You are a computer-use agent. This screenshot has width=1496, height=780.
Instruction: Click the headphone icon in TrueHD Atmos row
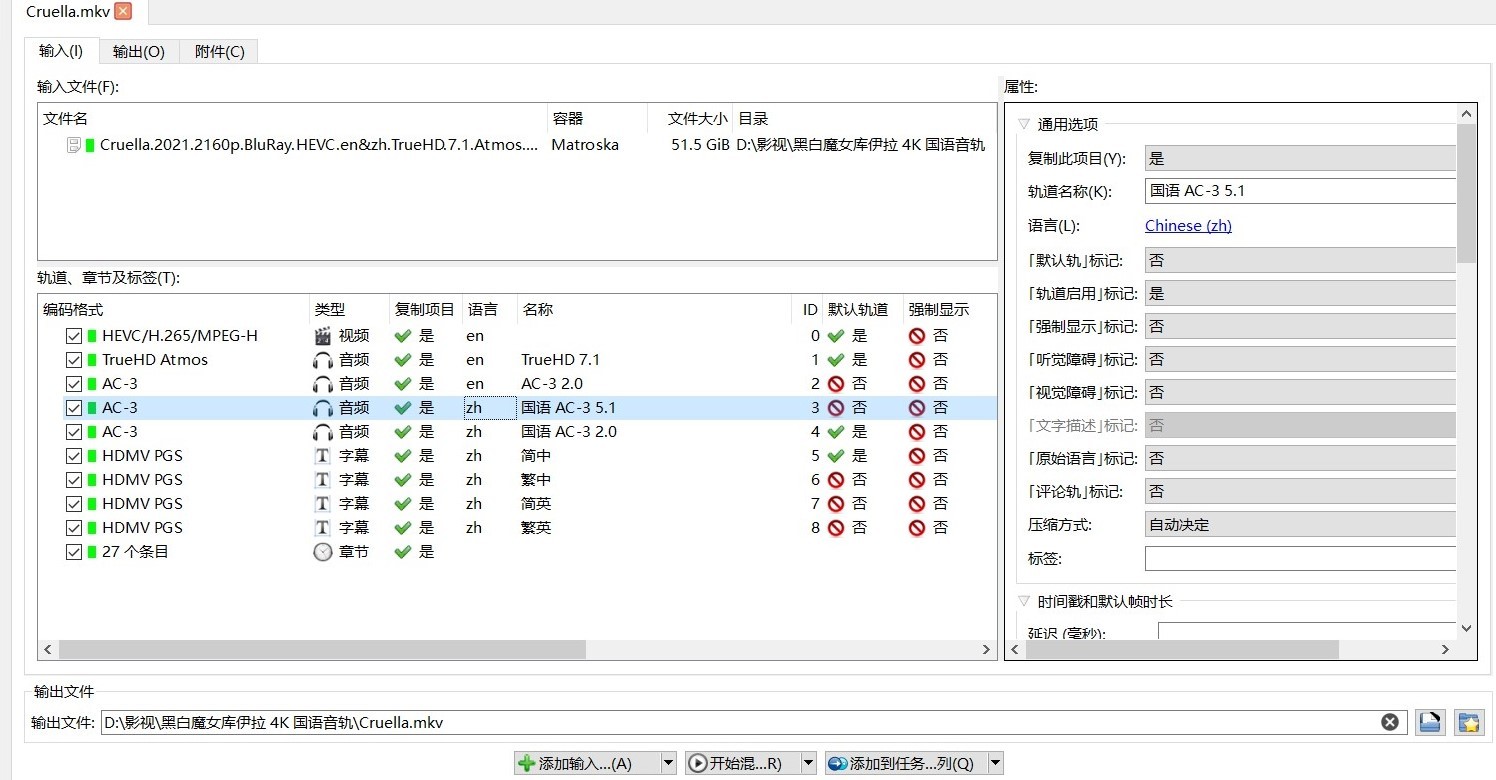pyautogui.click(x=322, y=360)
